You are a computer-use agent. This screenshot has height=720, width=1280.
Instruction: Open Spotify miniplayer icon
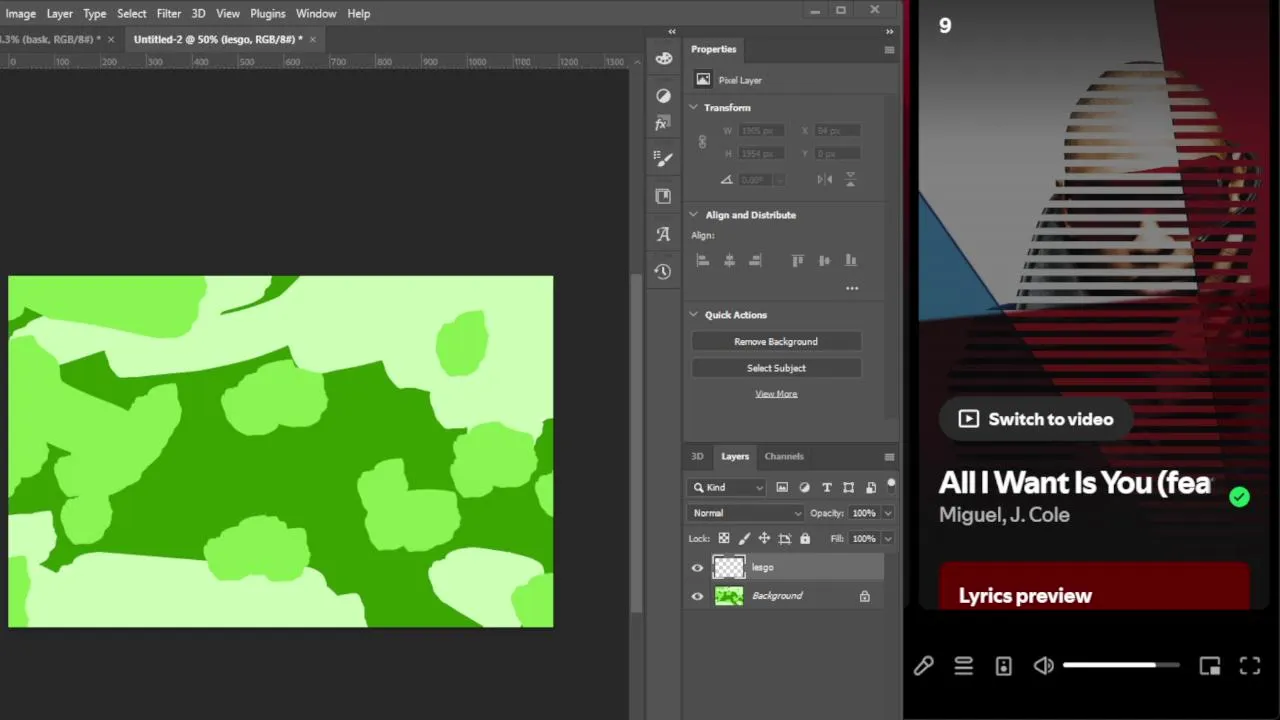(1210, 666)
